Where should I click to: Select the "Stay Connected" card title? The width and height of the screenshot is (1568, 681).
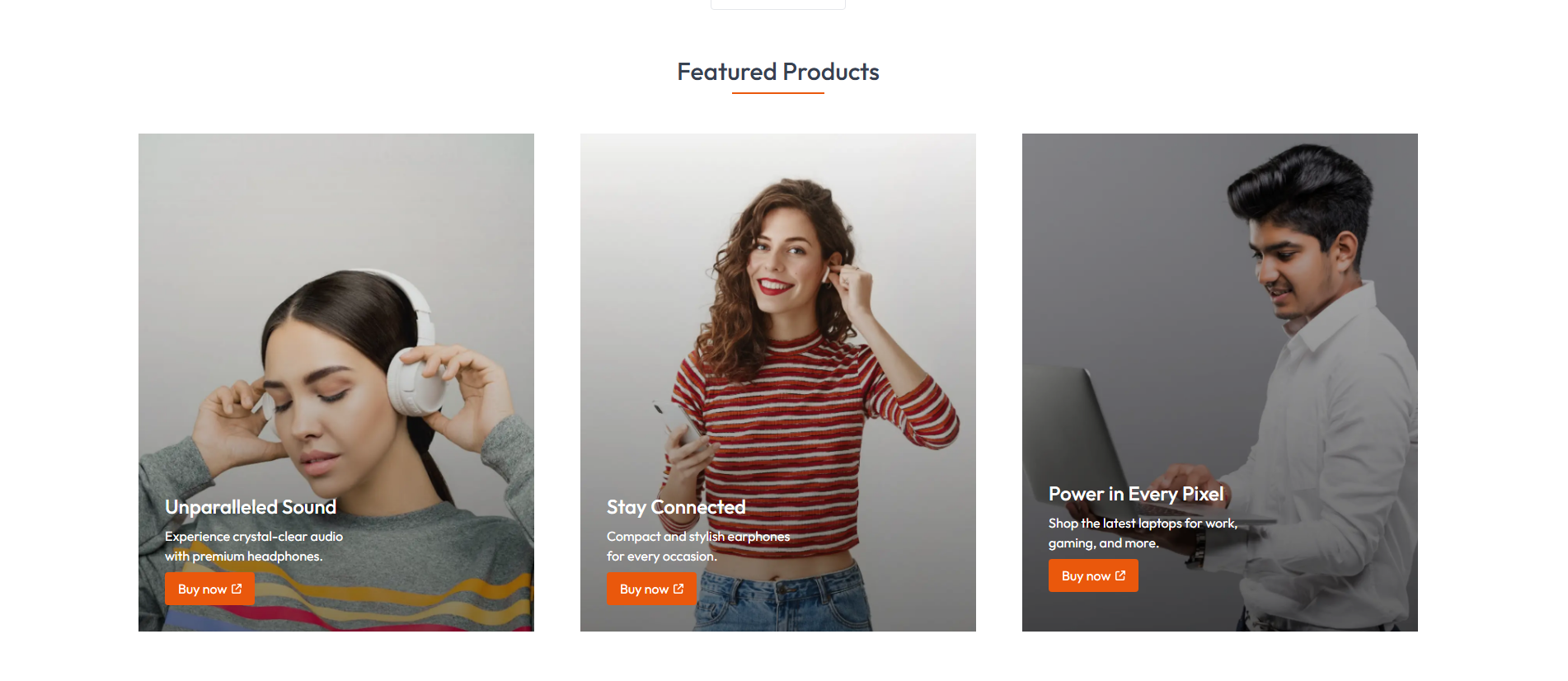[x=676, y=507]
